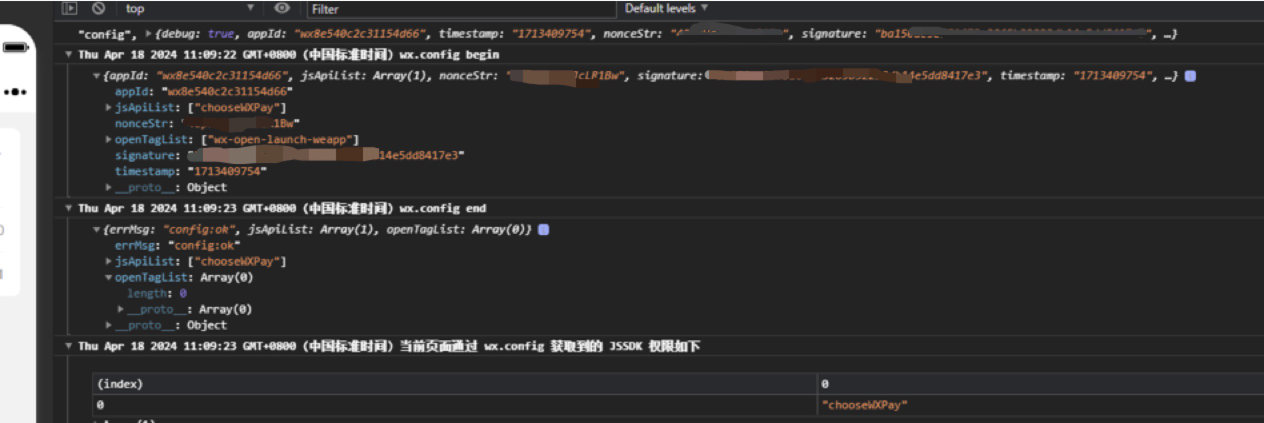Collapse the "wx.config end" log group
Image resolution: width=1264 pixels, height=423 pixels.
[69, 208]
